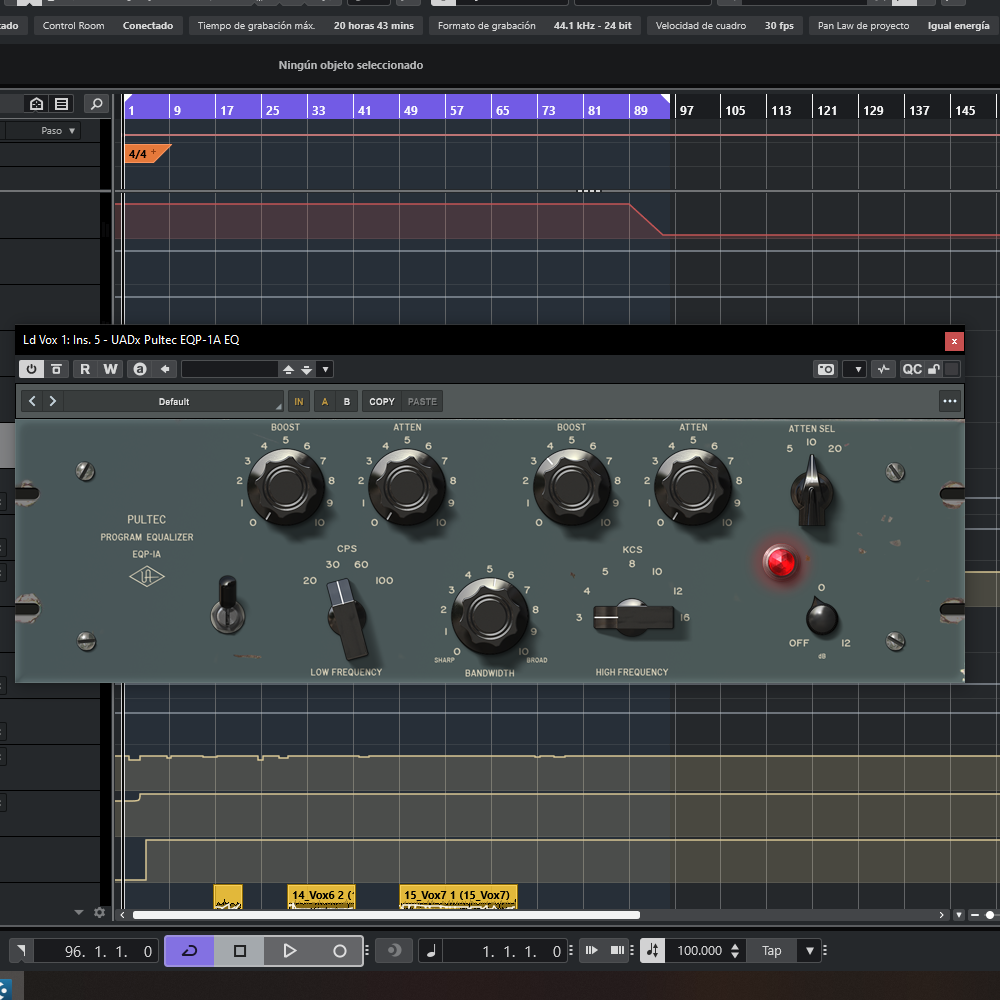Image resolution: width=1000 pixels, height=1000 pixels.
Task: Click the quarter-note time format icon
Action: [431, 952]
